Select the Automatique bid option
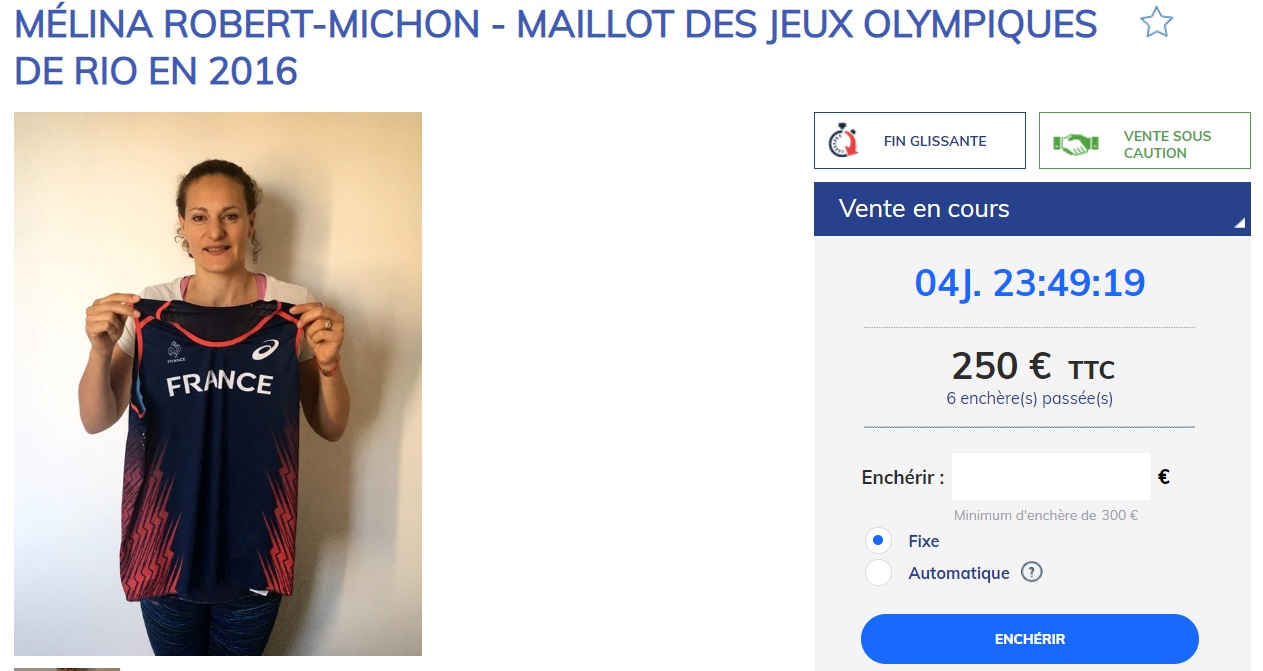Viewport: 1263px width, 671px height. point(878,574)
